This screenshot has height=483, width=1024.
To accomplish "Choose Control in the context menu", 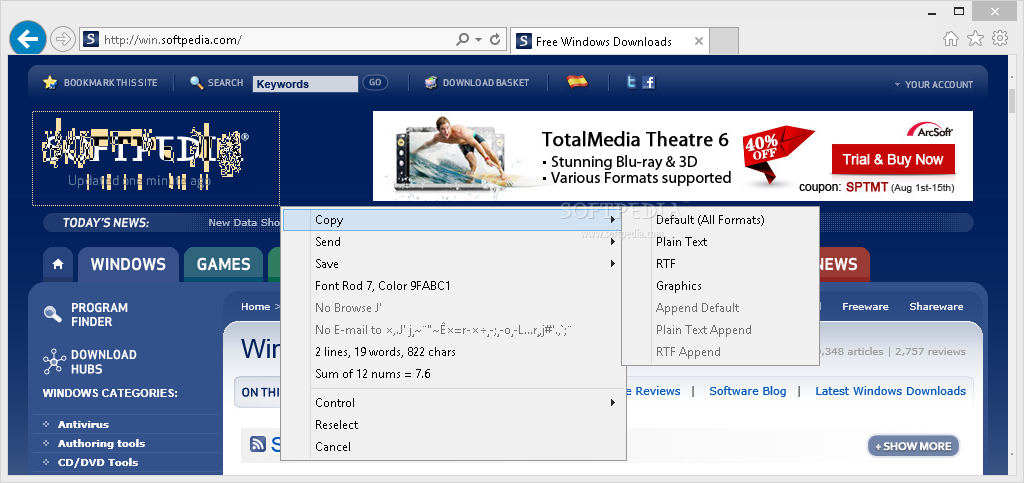I will (453, 403).
